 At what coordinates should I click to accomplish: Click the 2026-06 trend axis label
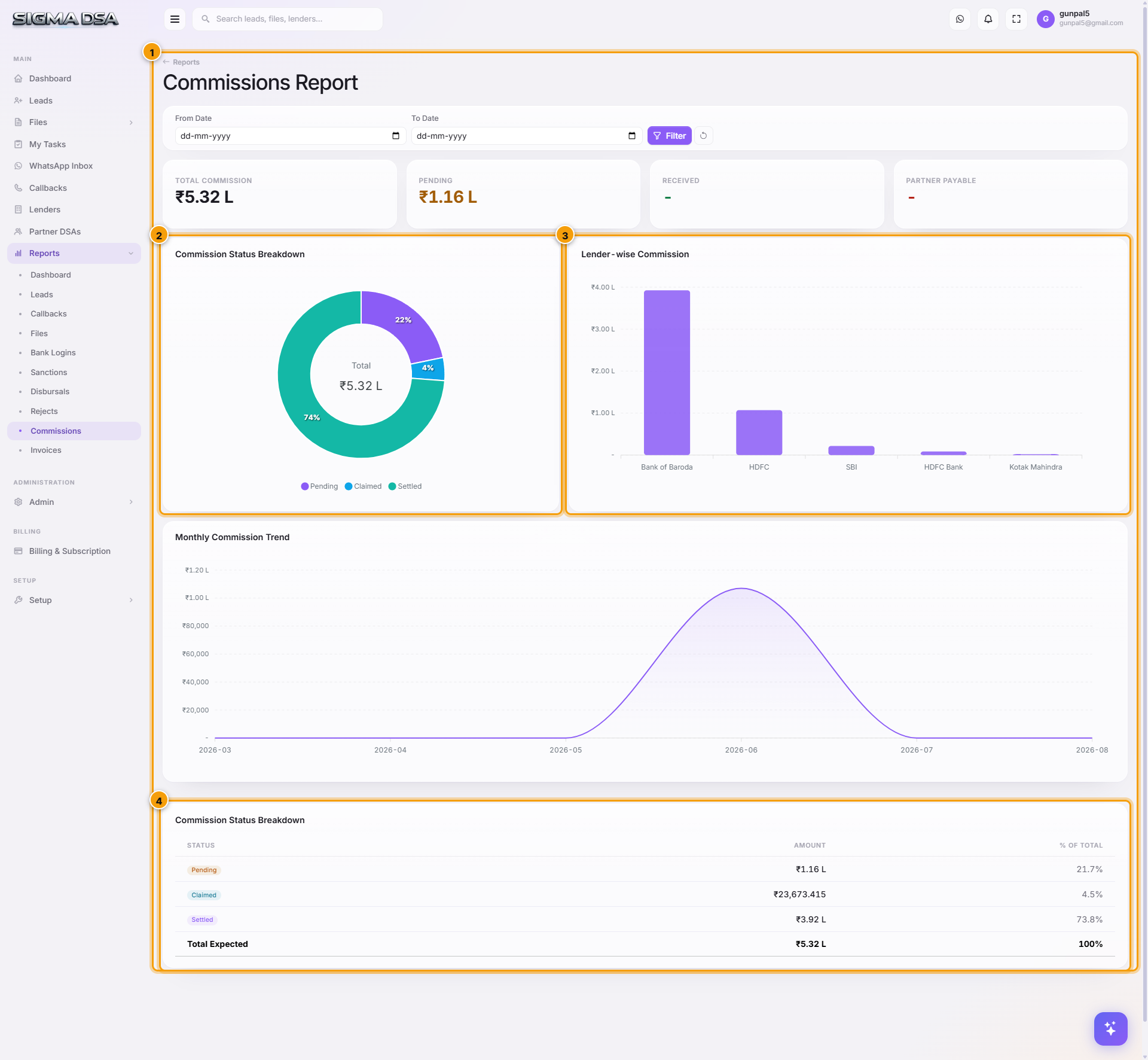pyautogui.click(x=741, y=750)
